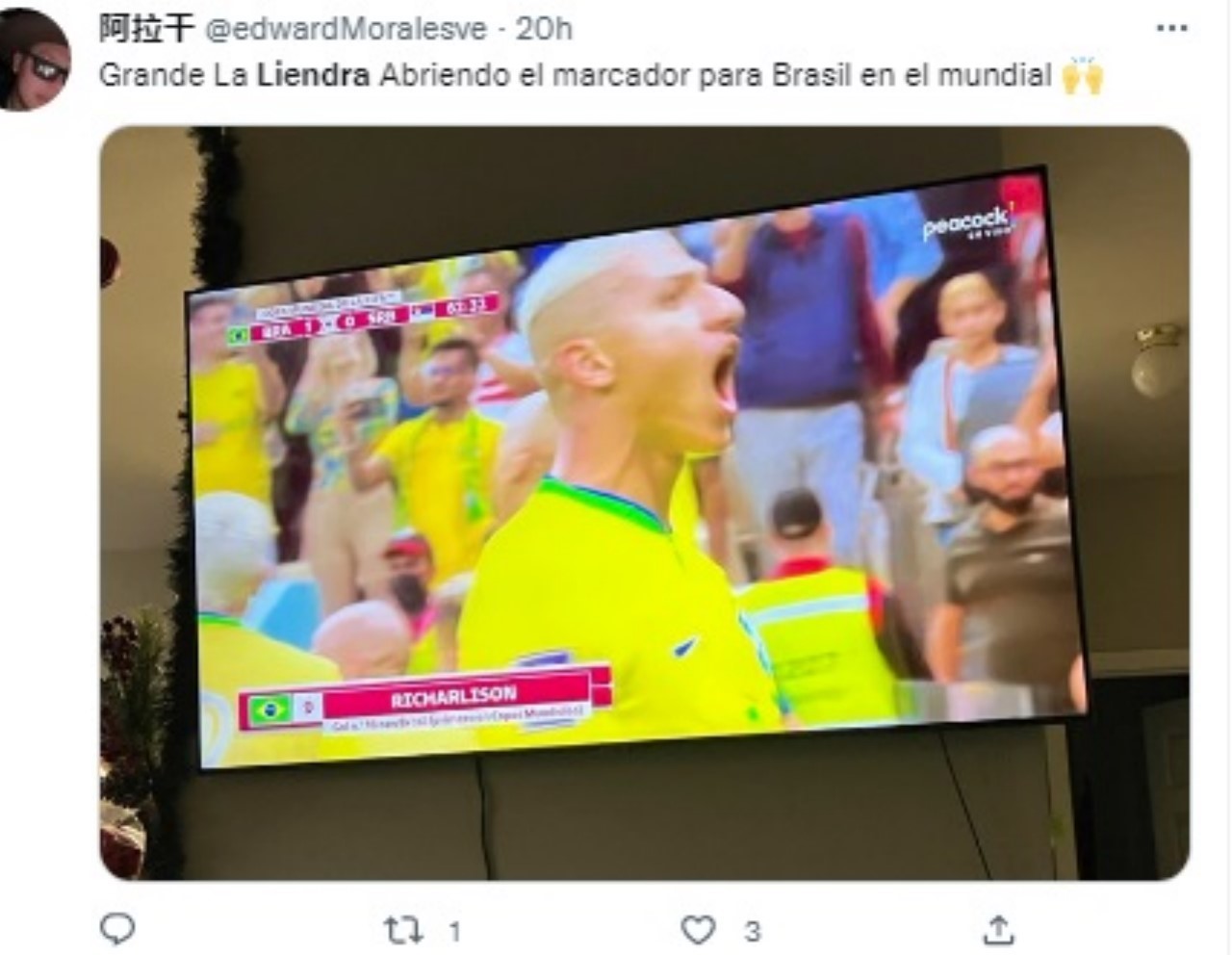View retweets by clicking the count 1

click(x=454, y=931)
